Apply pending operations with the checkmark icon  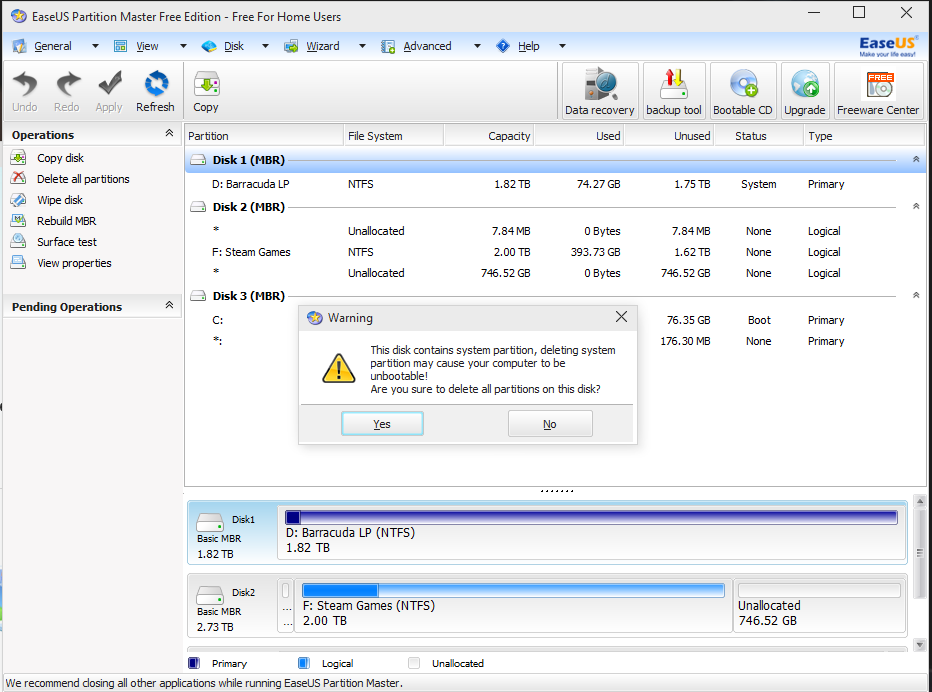point(109,91)
